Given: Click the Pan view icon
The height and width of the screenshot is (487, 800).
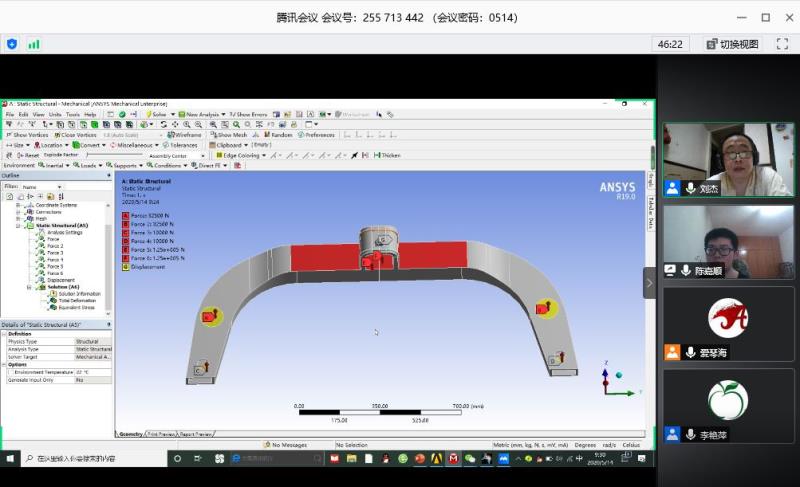Looking at the screenshot, I should coord(175,124).
